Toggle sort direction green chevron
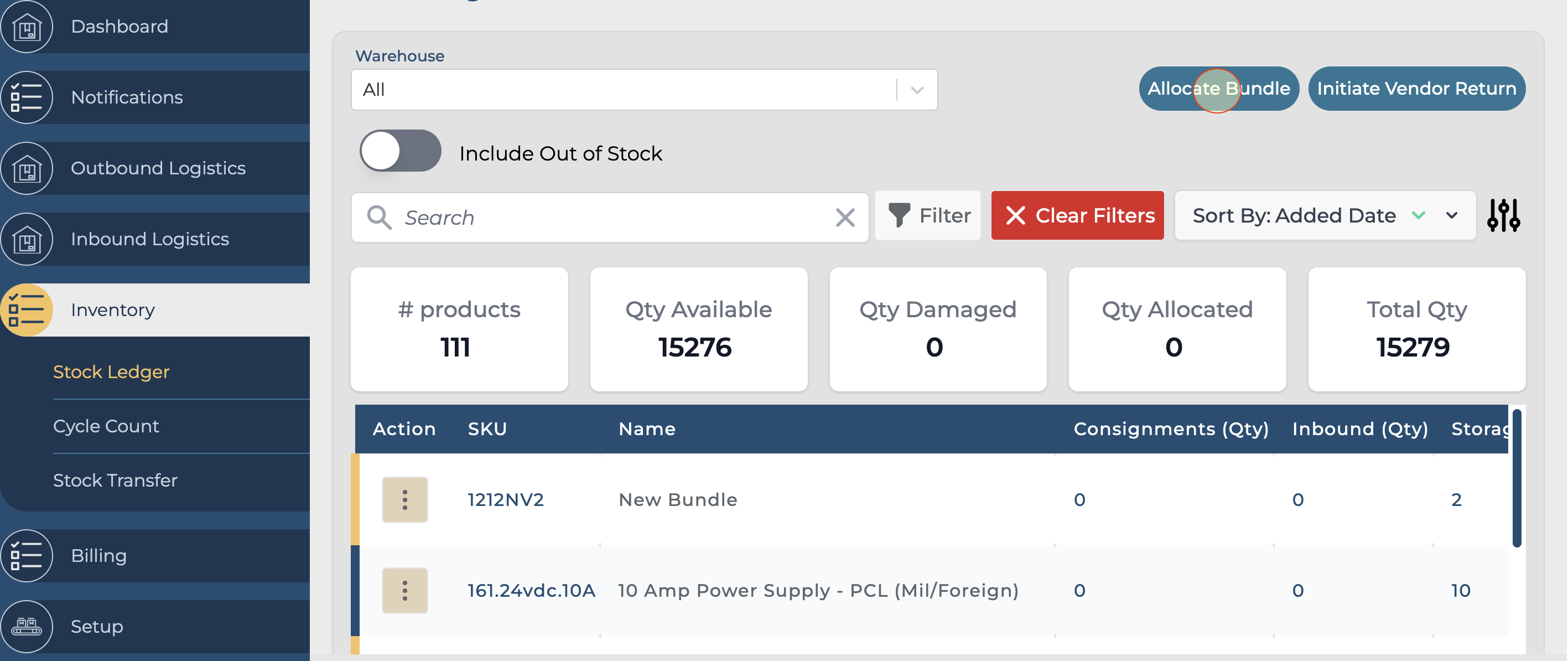Viewport: 1568px width, 661px height. (x=1418, y=216)
